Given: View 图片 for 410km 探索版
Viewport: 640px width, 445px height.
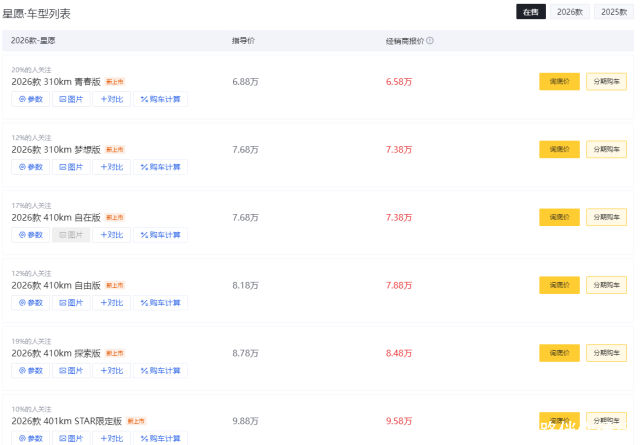Looking at the screenshot, I should click(71, 371).
